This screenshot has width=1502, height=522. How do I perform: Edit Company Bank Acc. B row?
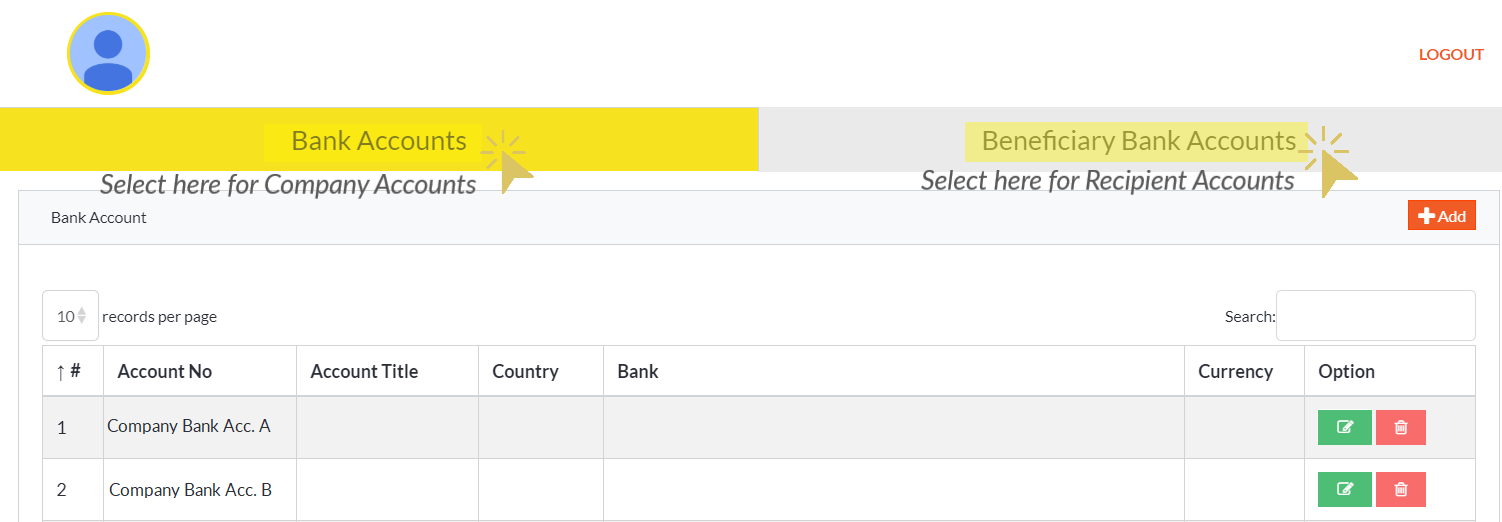click(1344, 489)
